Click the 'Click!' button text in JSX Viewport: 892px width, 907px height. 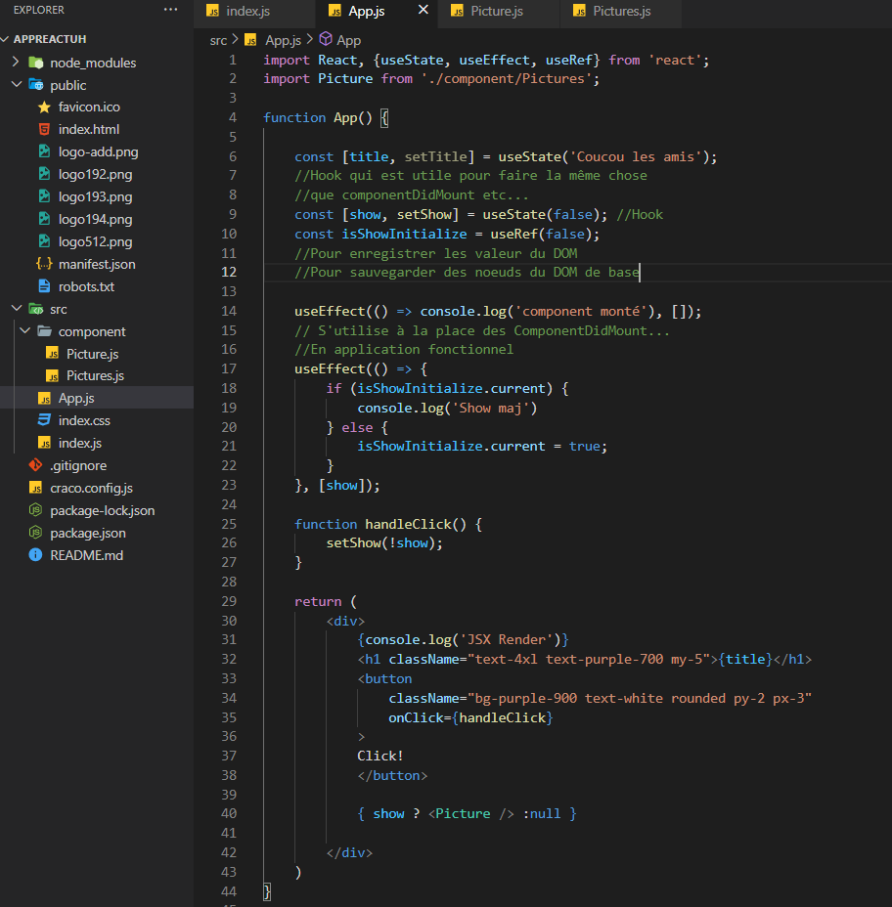[380, 755]
